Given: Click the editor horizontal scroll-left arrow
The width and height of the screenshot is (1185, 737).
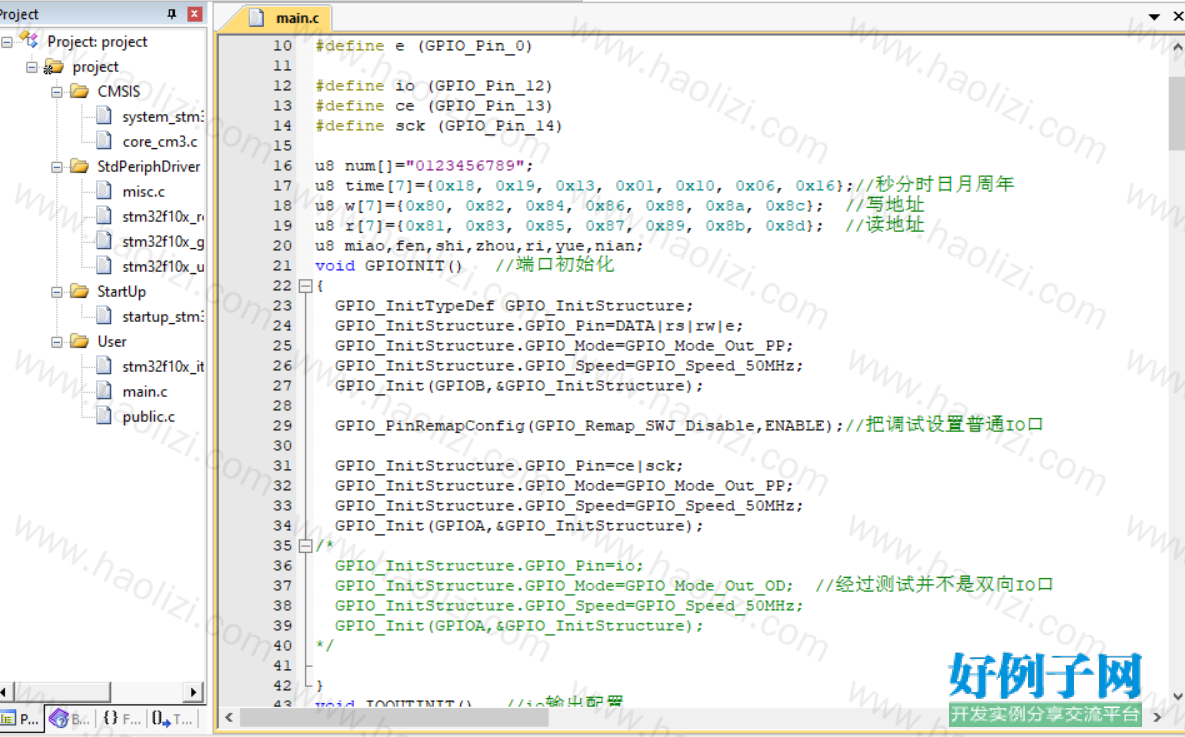Looking at the screenshot, I should (229, 717).
